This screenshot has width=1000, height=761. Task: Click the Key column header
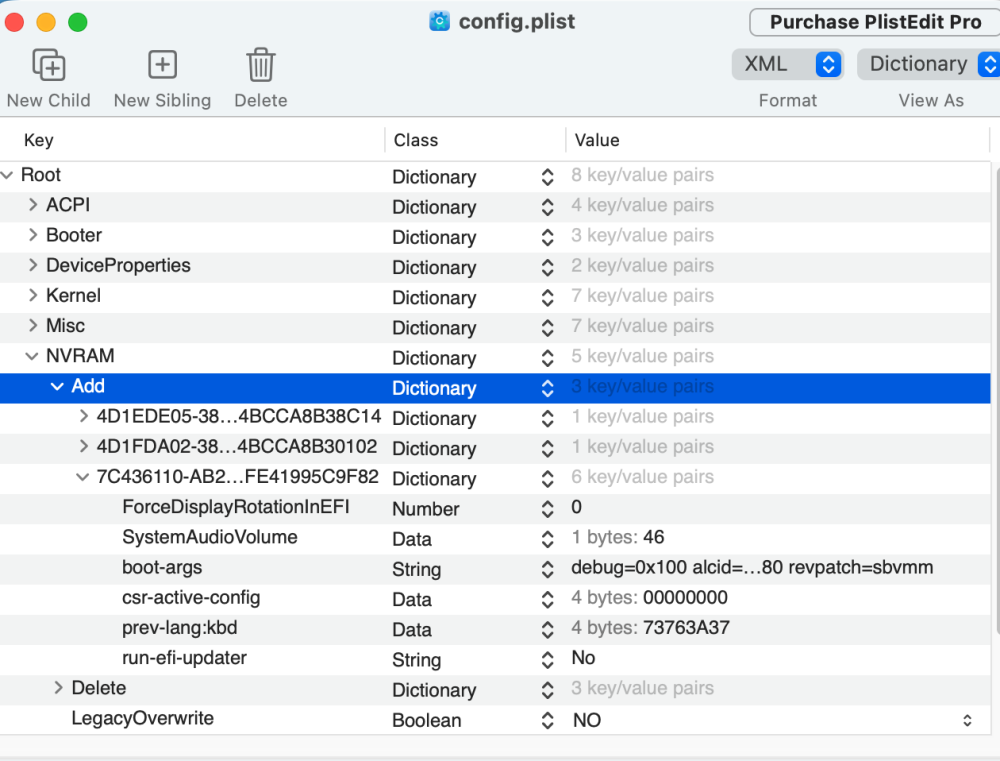point(38,140)
